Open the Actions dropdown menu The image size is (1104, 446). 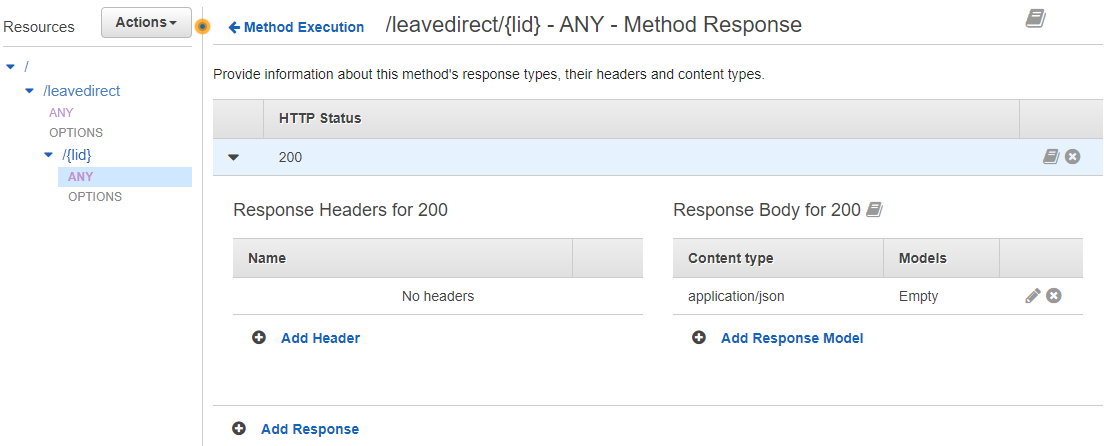coord(146,23)
